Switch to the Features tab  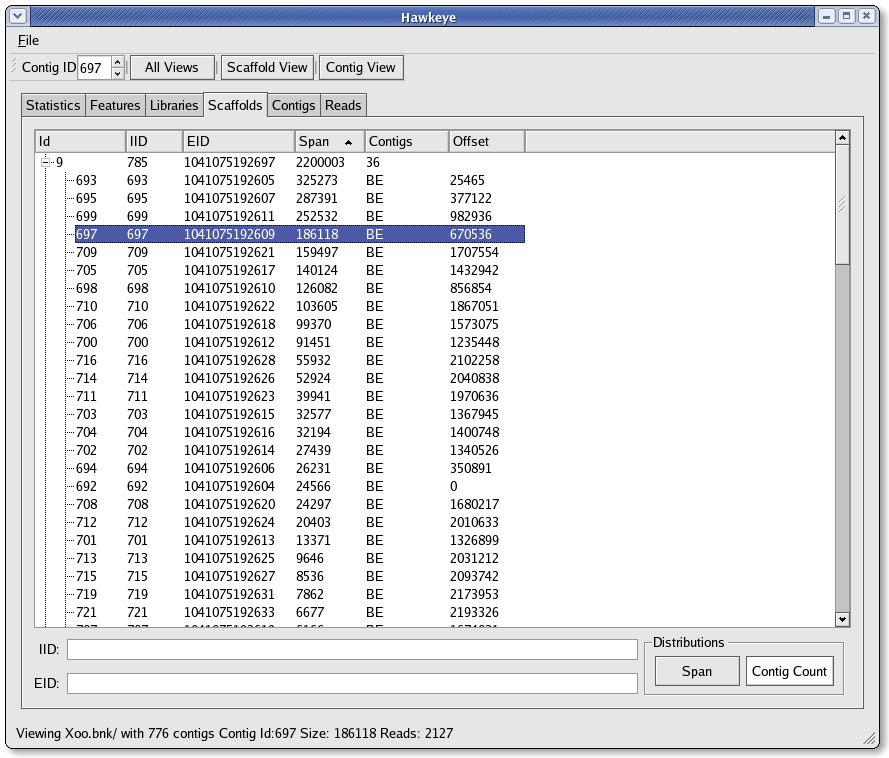tap(115, 105)
